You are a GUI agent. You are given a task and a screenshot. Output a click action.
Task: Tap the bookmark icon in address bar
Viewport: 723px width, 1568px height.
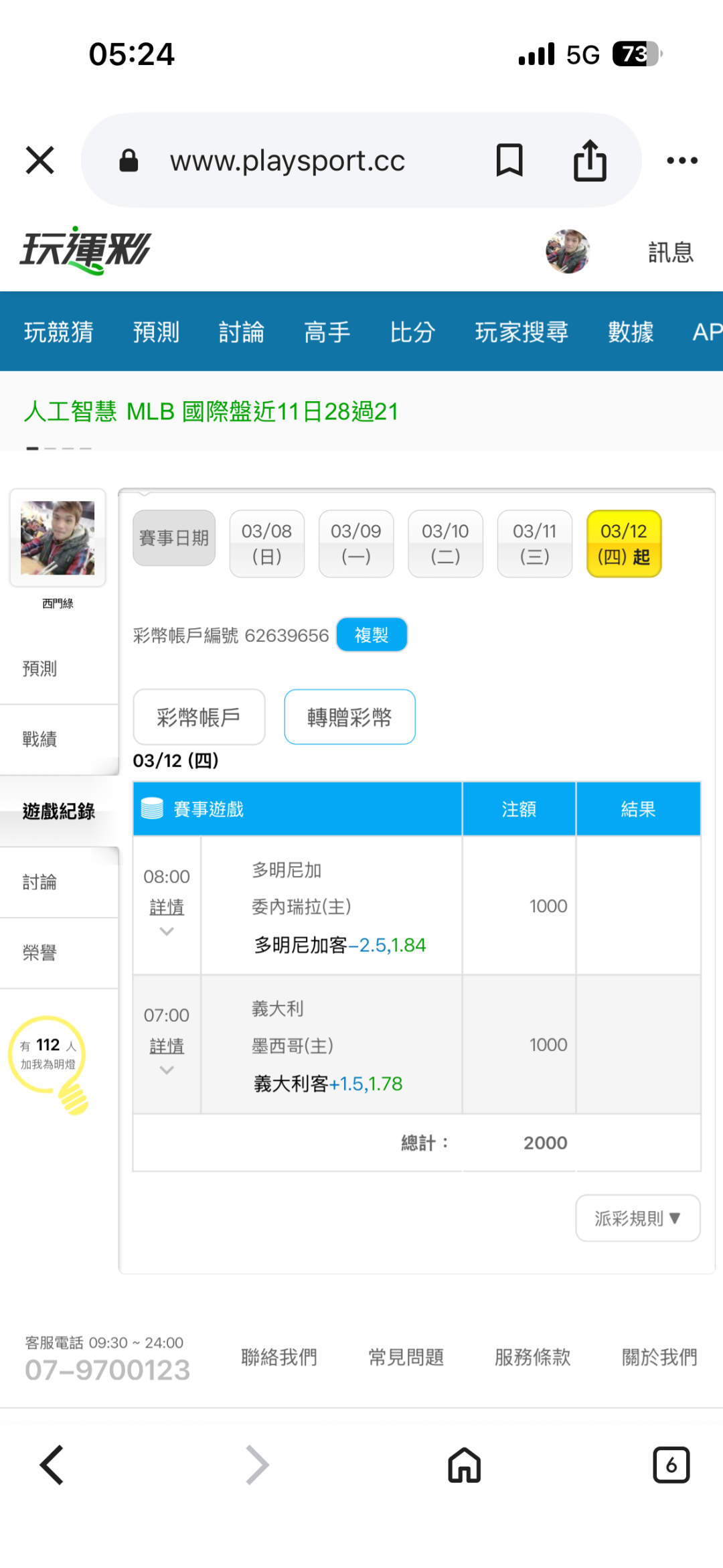point(509,161)
